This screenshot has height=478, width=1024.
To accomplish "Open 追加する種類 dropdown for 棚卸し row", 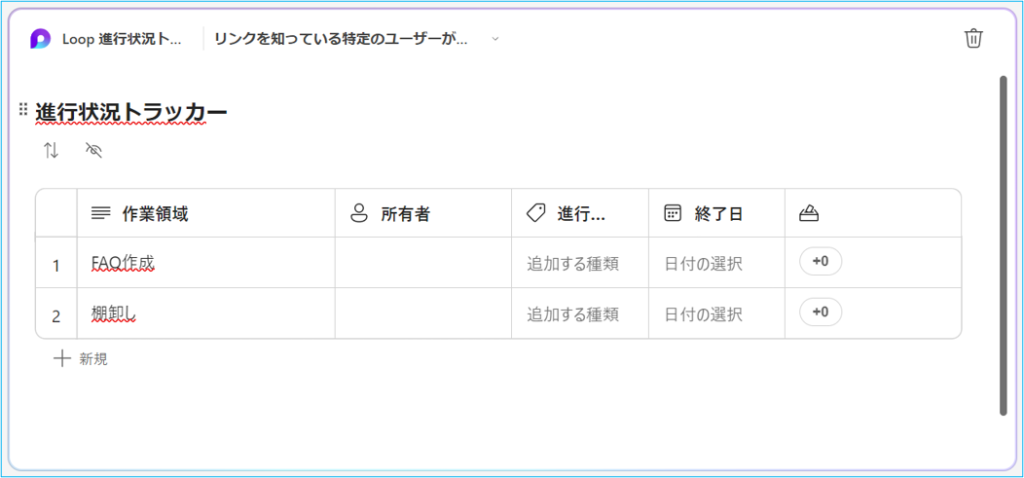I will coord(573,314).
